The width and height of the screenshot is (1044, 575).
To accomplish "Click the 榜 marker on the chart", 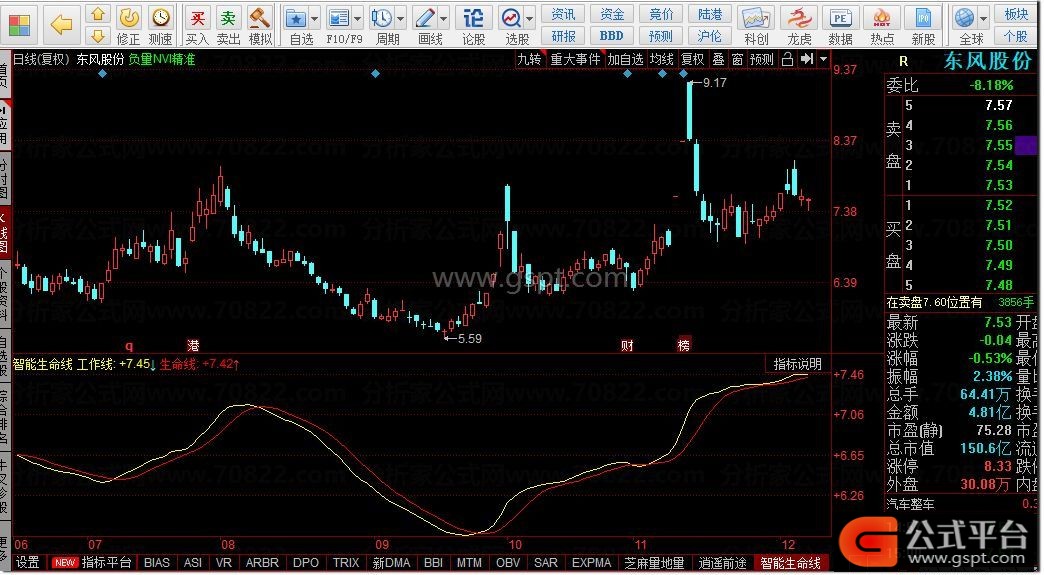I will [684, 345].
